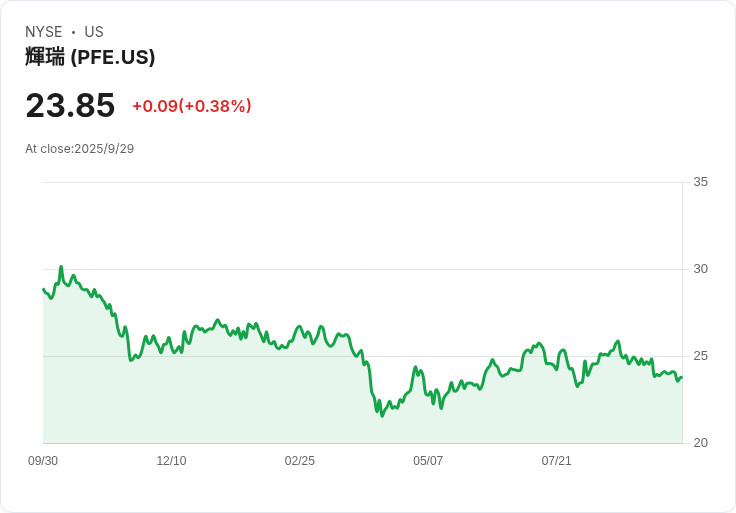Select the 30 y-axis price label
Screen dimensions: 736x513
click(700, 269)
